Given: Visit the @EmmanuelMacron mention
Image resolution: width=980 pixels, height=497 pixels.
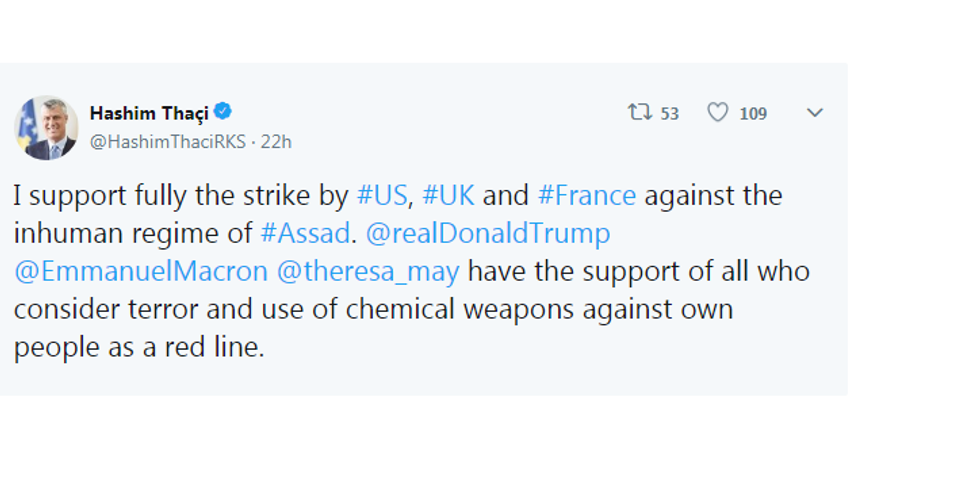Looking at the screenshot, I should click(141, 271).
